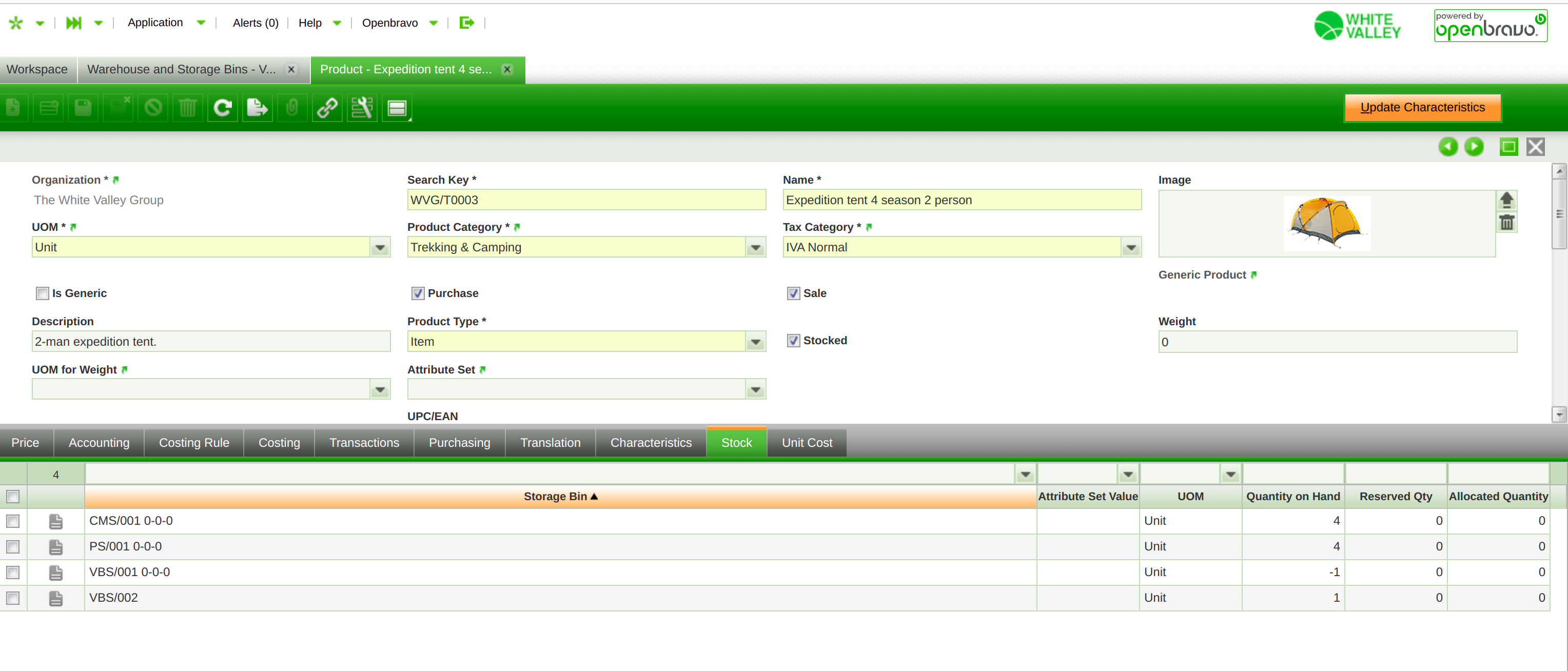This screenshot has width=1568, height=671.
Task: Click the upload image arrow icon
Action: [x=1506, y=200]
